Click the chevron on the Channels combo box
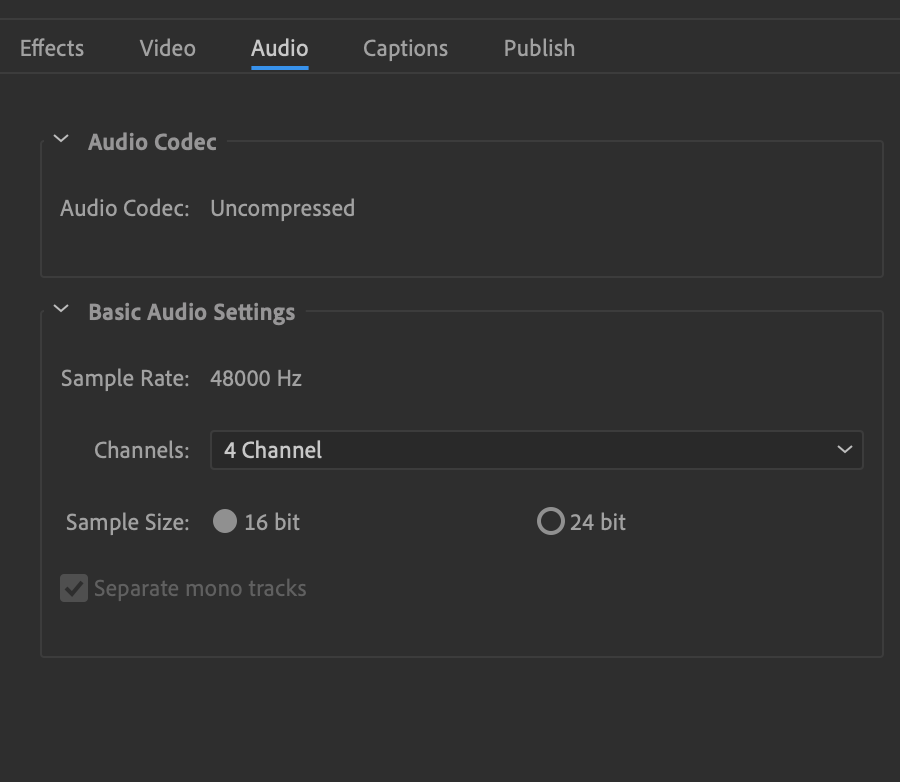This screenshot has width=900, height=782. coord(845,450)
